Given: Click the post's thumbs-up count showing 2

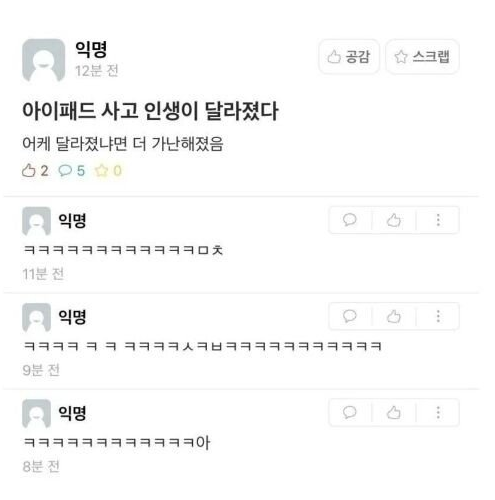Looking at the screenshot, I should [x=35, y=171].
